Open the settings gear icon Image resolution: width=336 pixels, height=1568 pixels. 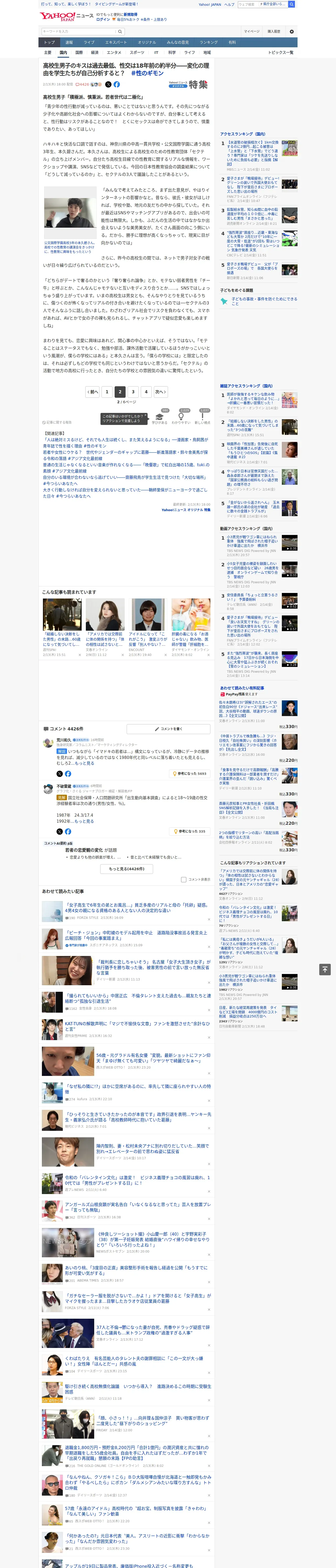click(x=292, y=32)
